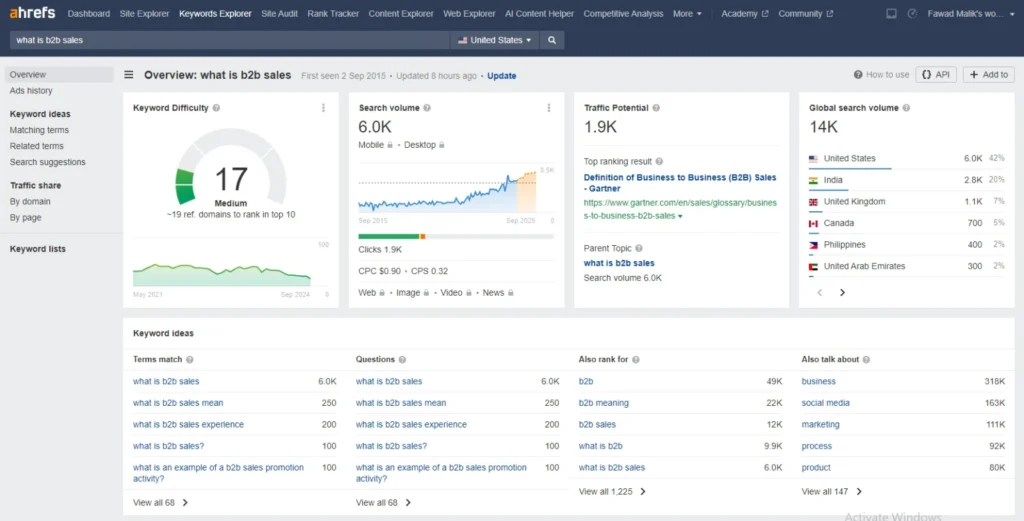This screenshot has width=1024, height=521.
Task: Click the keyword search input field
Action: point(229,40)
